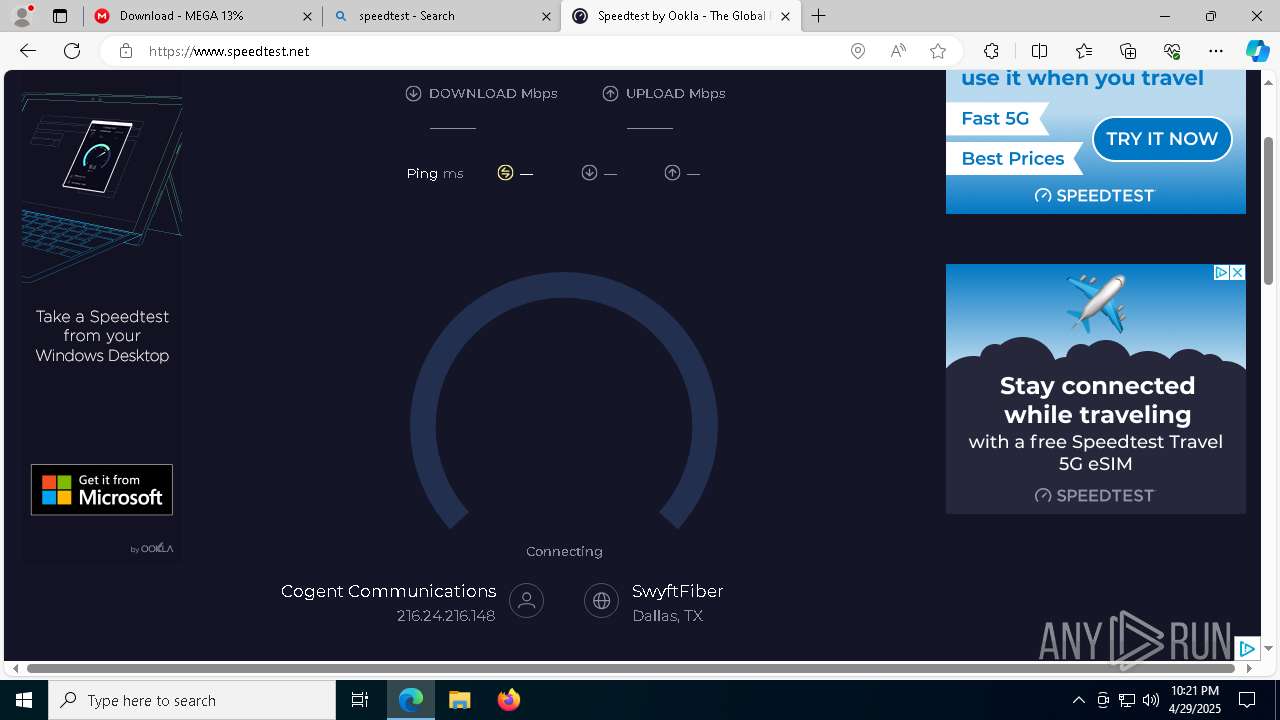Select the Cogent Communications provider name

388,591
